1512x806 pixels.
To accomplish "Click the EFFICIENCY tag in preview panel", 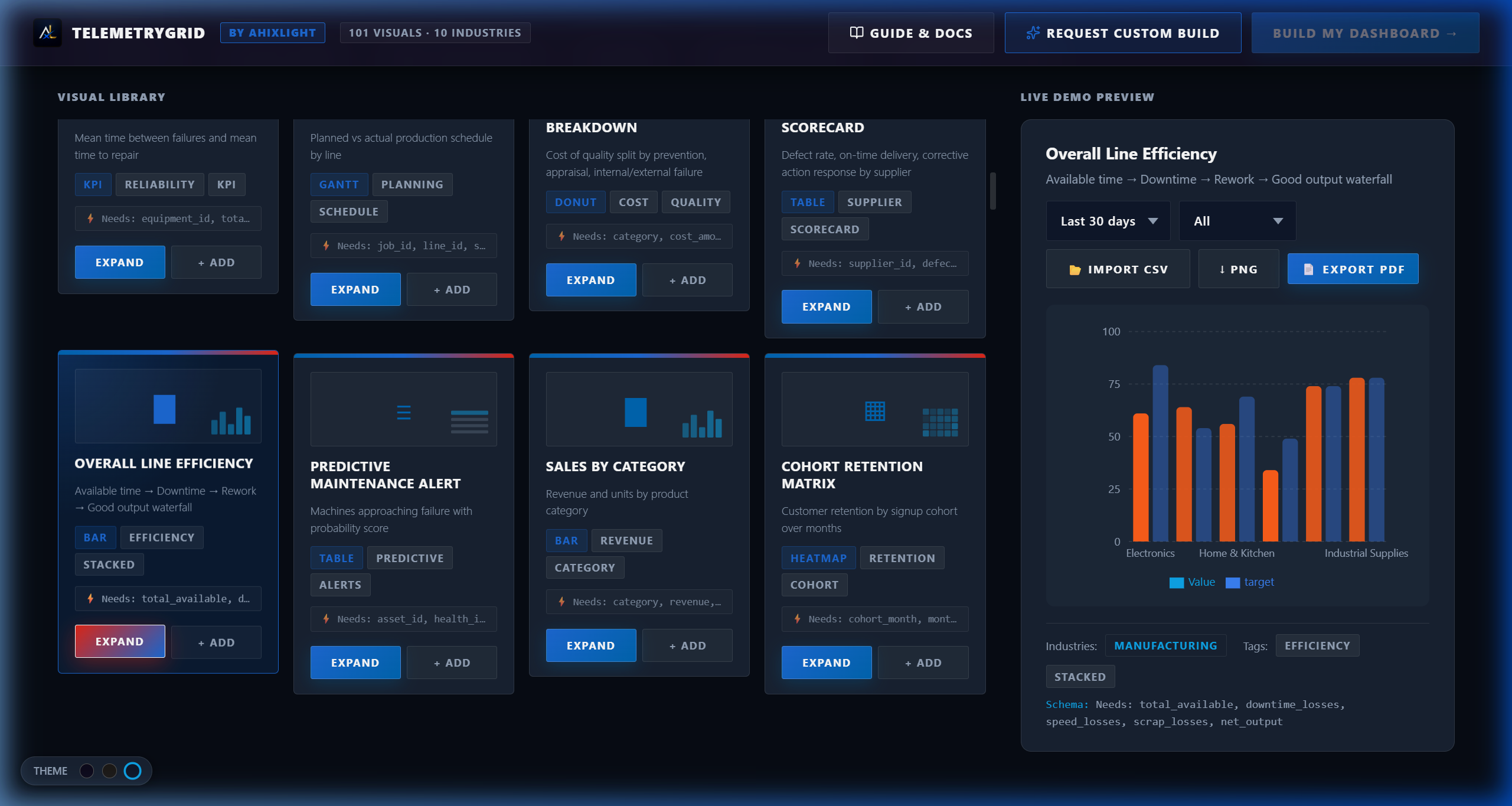I will pyautogui.click(x=1317, y=645).
